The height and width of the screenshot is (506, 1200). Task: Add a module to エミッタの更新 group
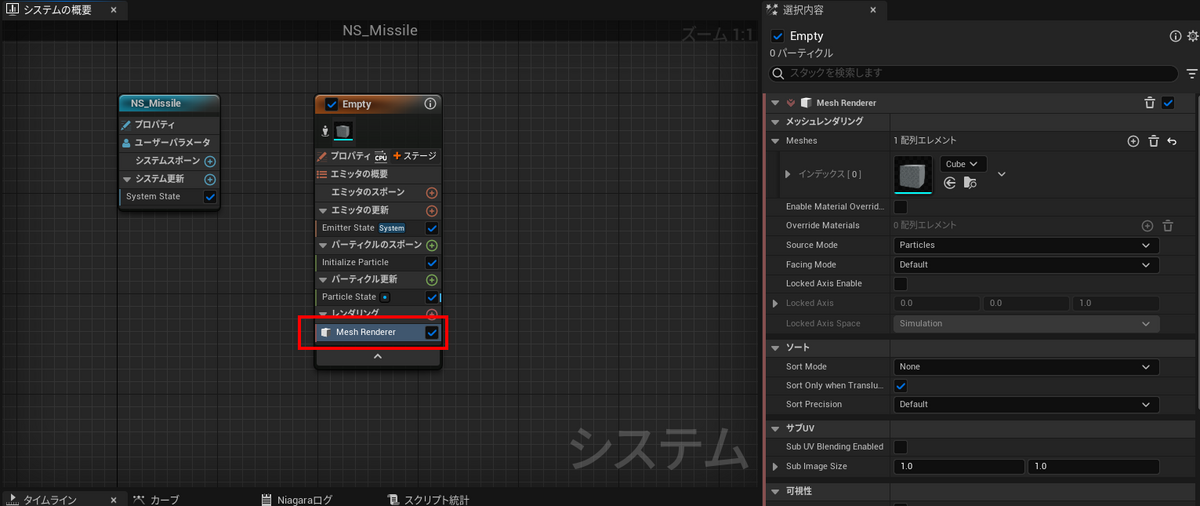click(432, 211)
